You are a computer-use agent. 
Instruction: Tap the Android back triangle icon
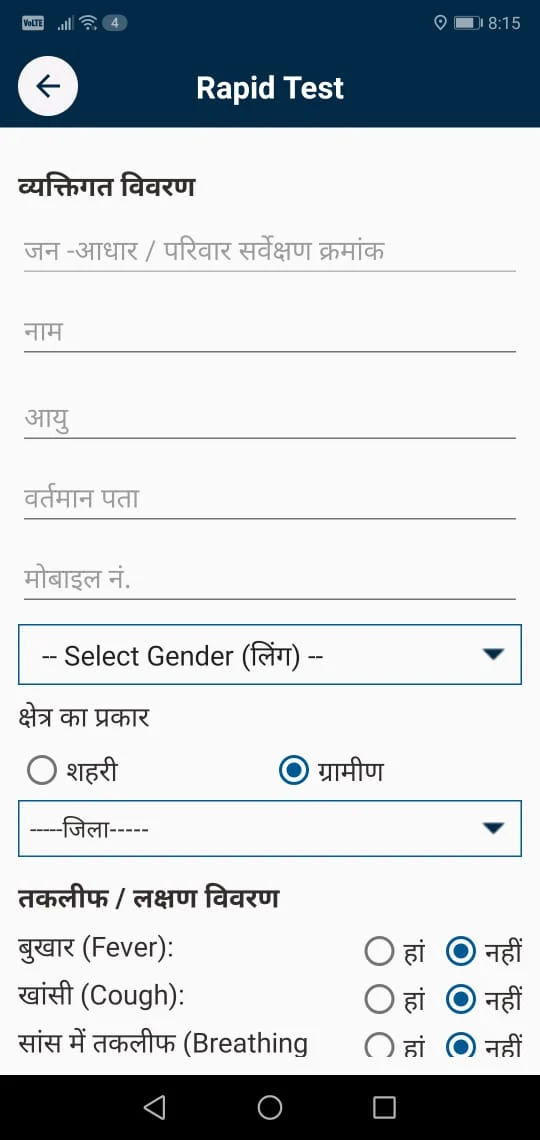[x=154, y=1107]
